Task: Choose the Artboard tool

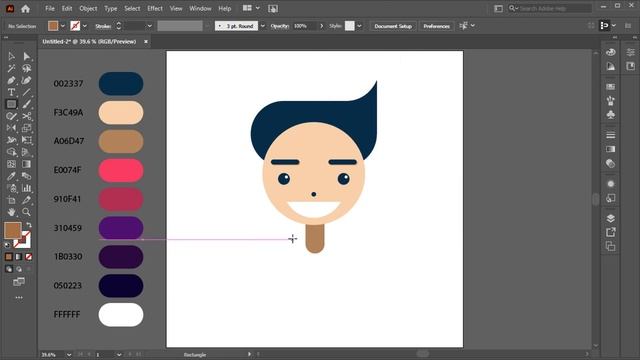Action: pyautogui.click(x=11, y=200)
